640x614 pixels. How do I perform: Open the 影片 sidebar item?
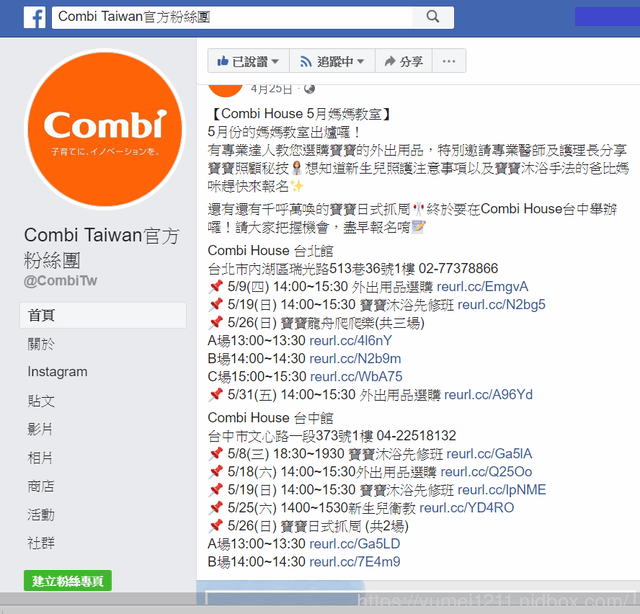(40, 429)
